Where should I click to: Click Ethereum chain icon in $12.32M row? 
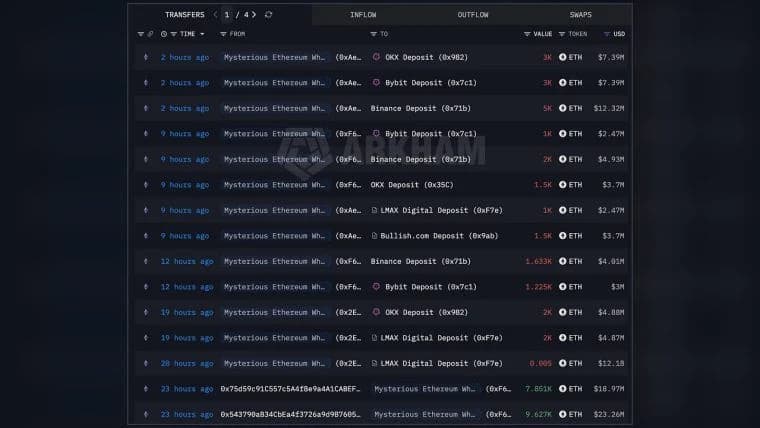click(146, 108)
